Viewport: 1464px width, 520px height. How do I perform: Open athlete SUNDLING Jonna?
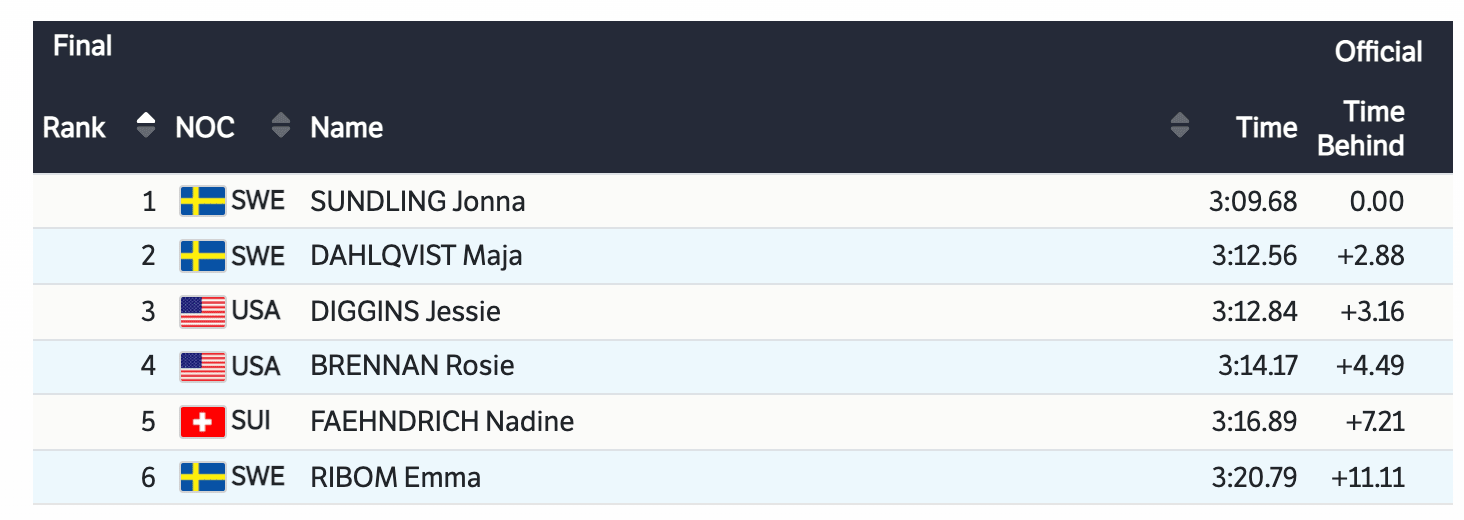point(418,201)
